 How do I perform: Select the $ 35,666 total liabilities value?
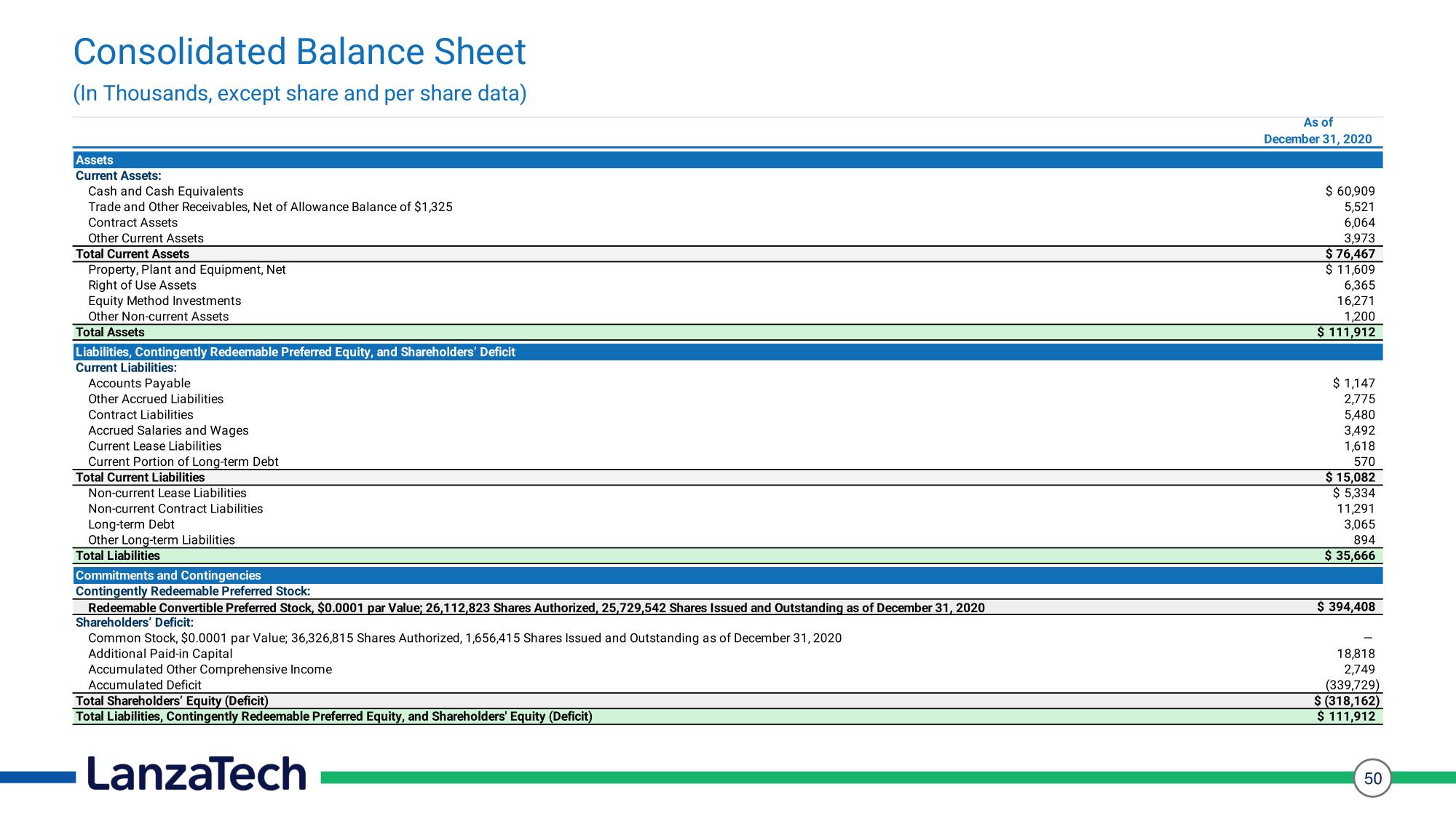pos(1350,555)
